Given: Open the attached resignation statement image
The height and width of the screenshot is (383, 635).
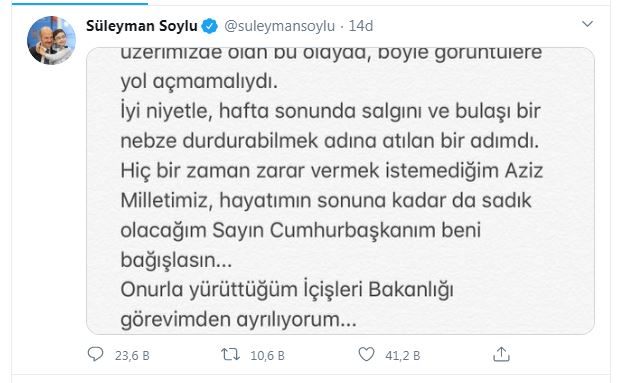Looking at the screenshot, I should click(x=341, y=191).
